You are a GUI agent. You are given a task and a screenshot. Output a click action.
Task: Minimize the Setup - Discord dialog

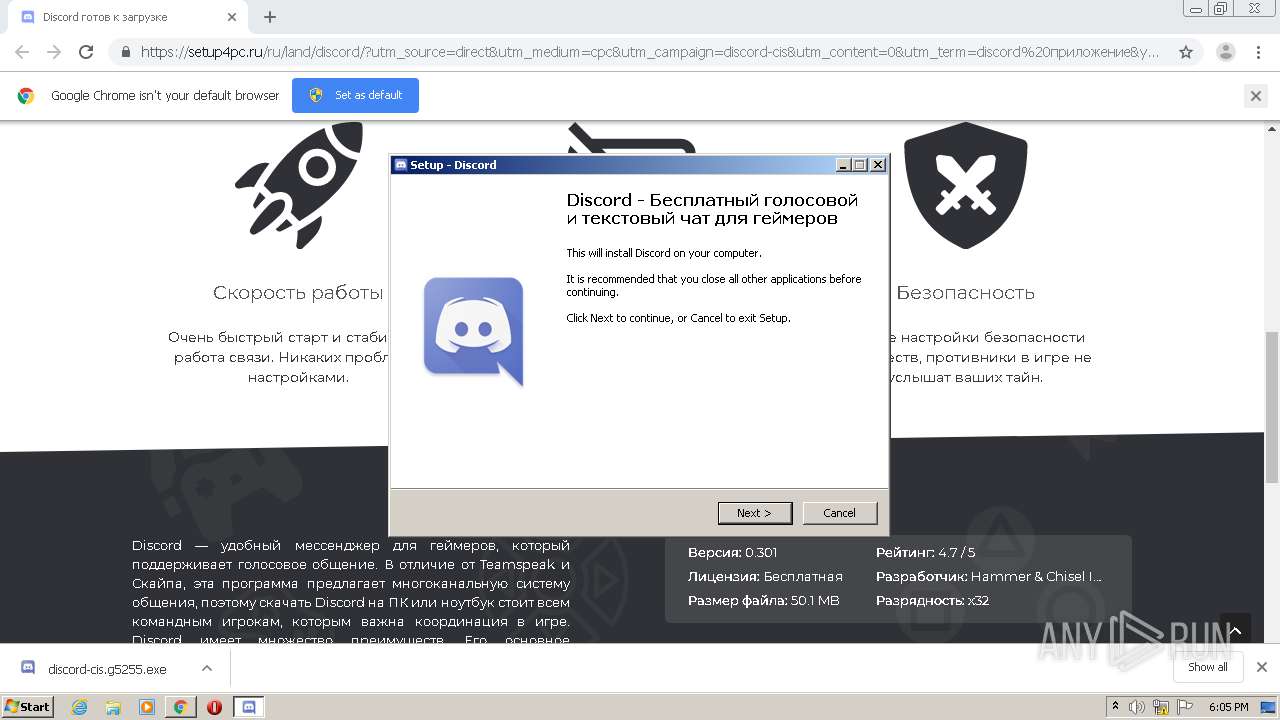click(843, 165)
